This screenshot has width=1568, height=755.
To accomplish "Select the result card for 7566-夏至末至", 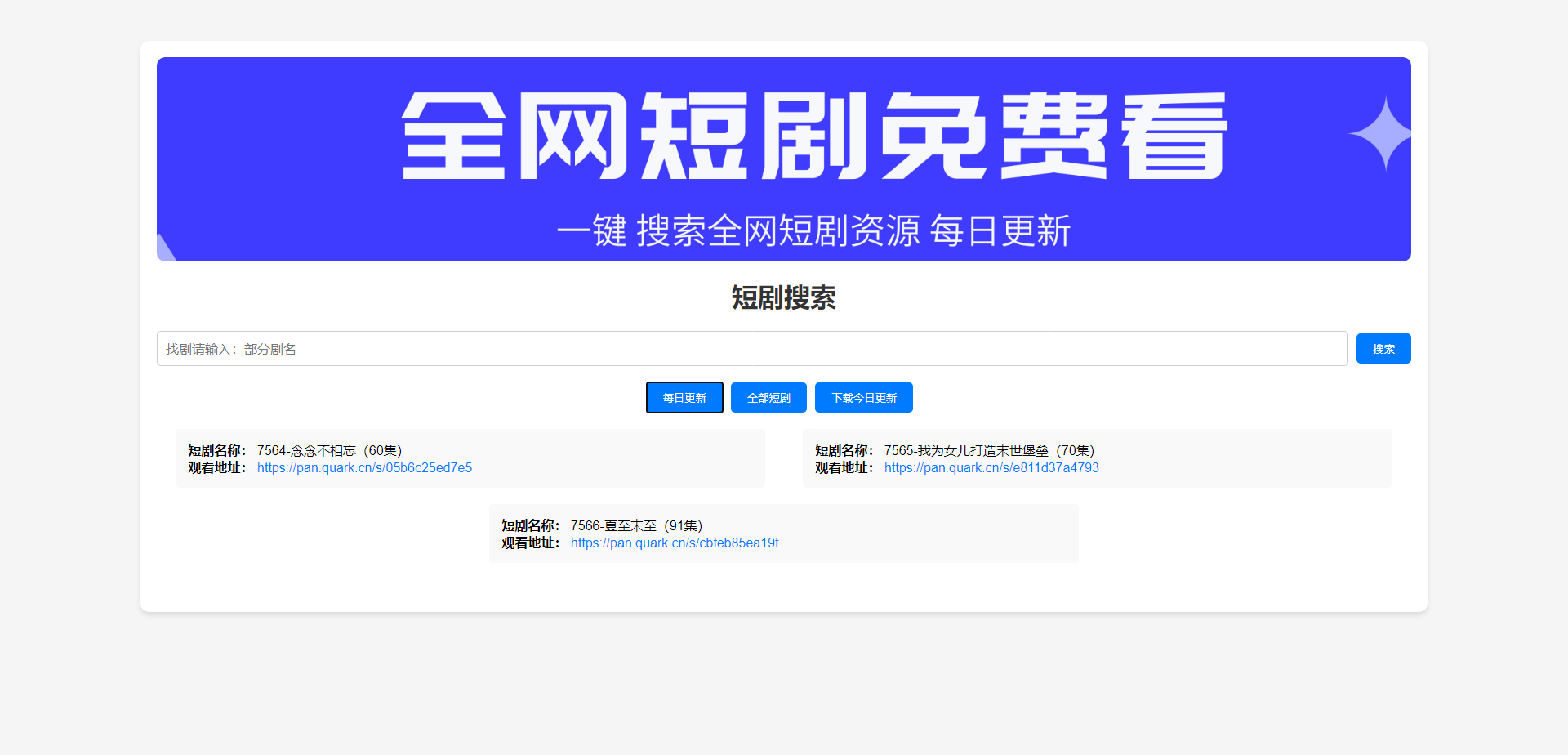I will 783,533.
